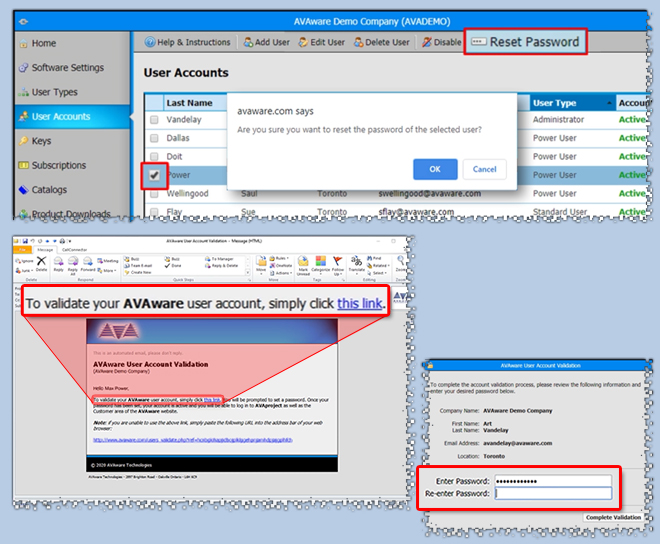Click the Re-enter Password field

tap(553, 493)
